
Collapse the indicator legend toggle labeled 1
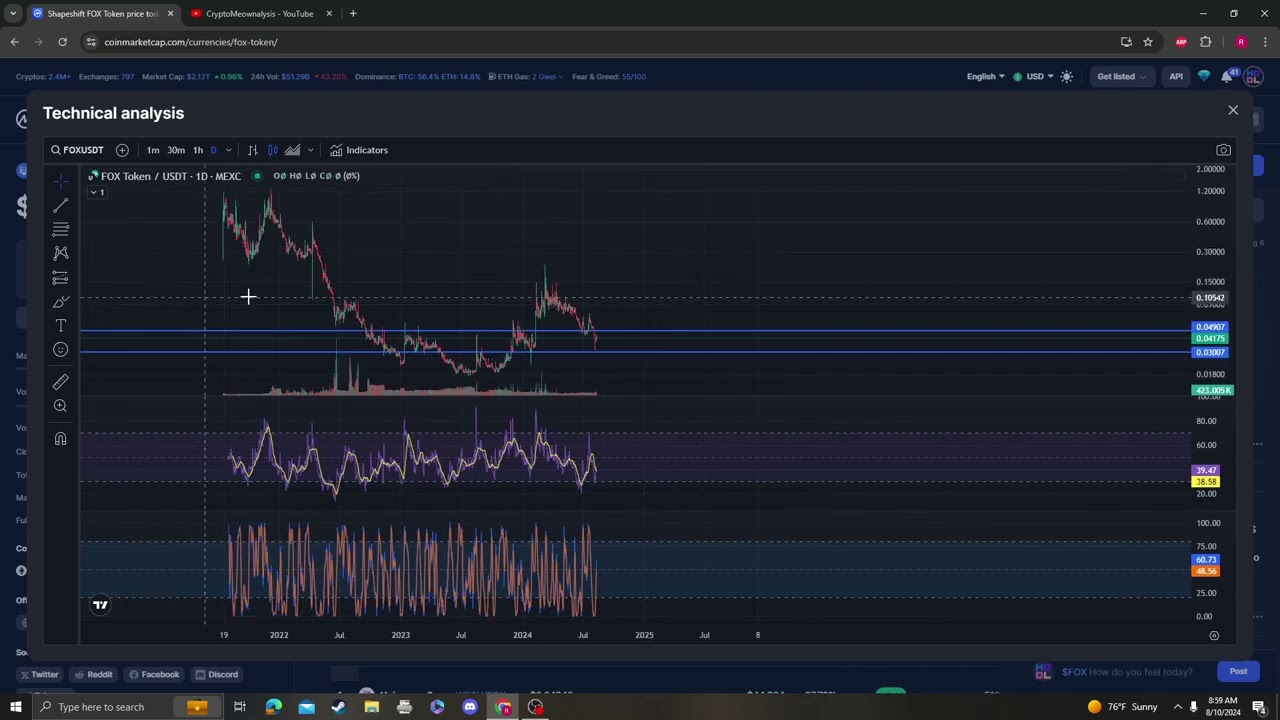click(x=97, y=192)
